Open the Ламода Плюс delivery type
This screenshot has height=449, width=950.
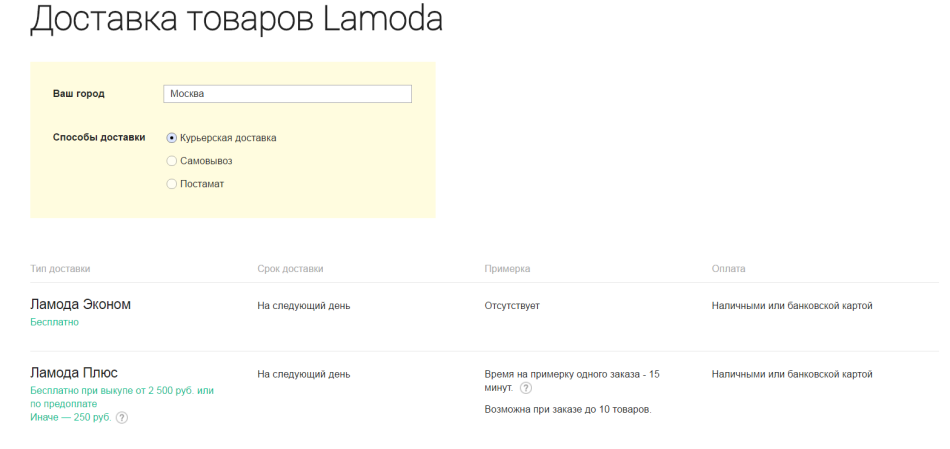(74, 373)
